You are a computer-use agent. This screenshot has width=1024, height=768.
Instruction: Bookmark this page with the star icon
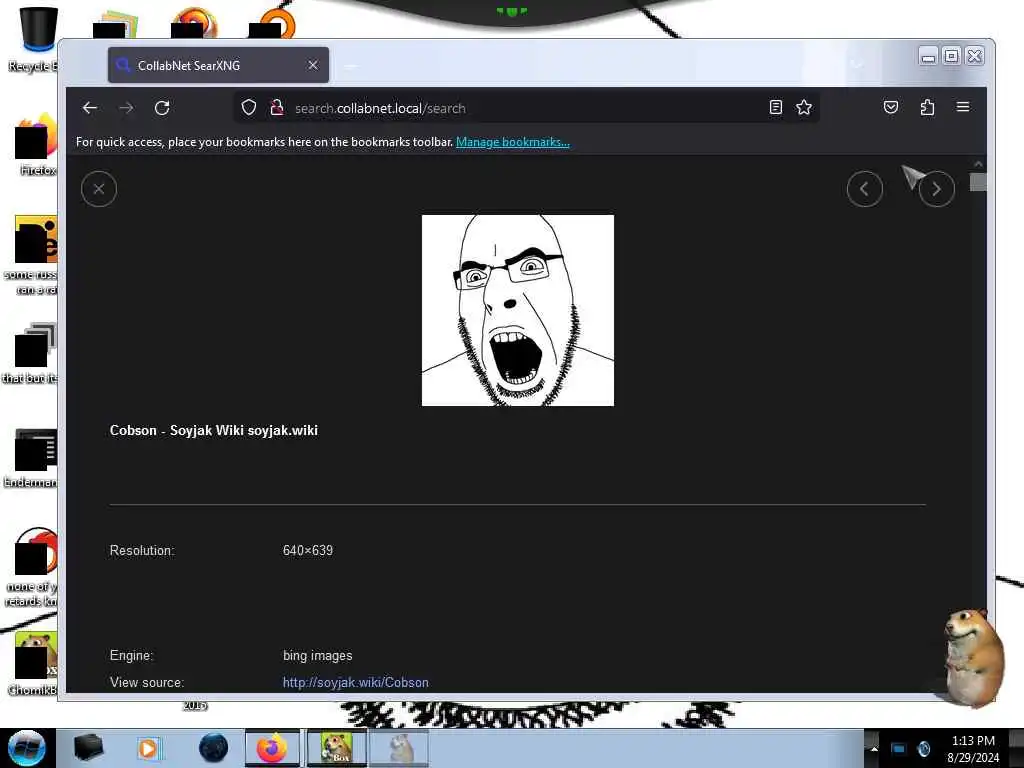pyautogui.click(x=804, y=108)
